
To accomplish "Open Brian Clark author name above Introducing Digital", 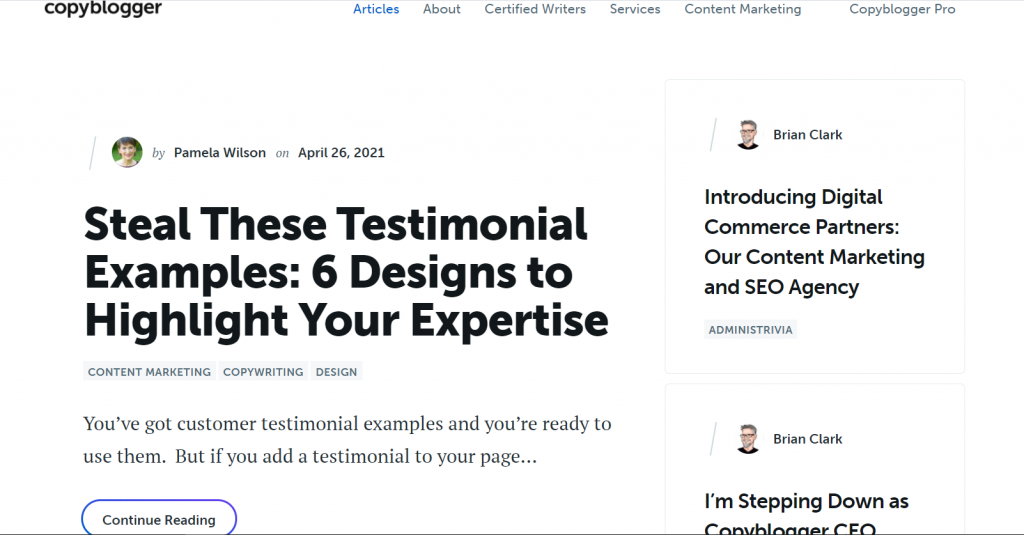I will pos(808,135).
